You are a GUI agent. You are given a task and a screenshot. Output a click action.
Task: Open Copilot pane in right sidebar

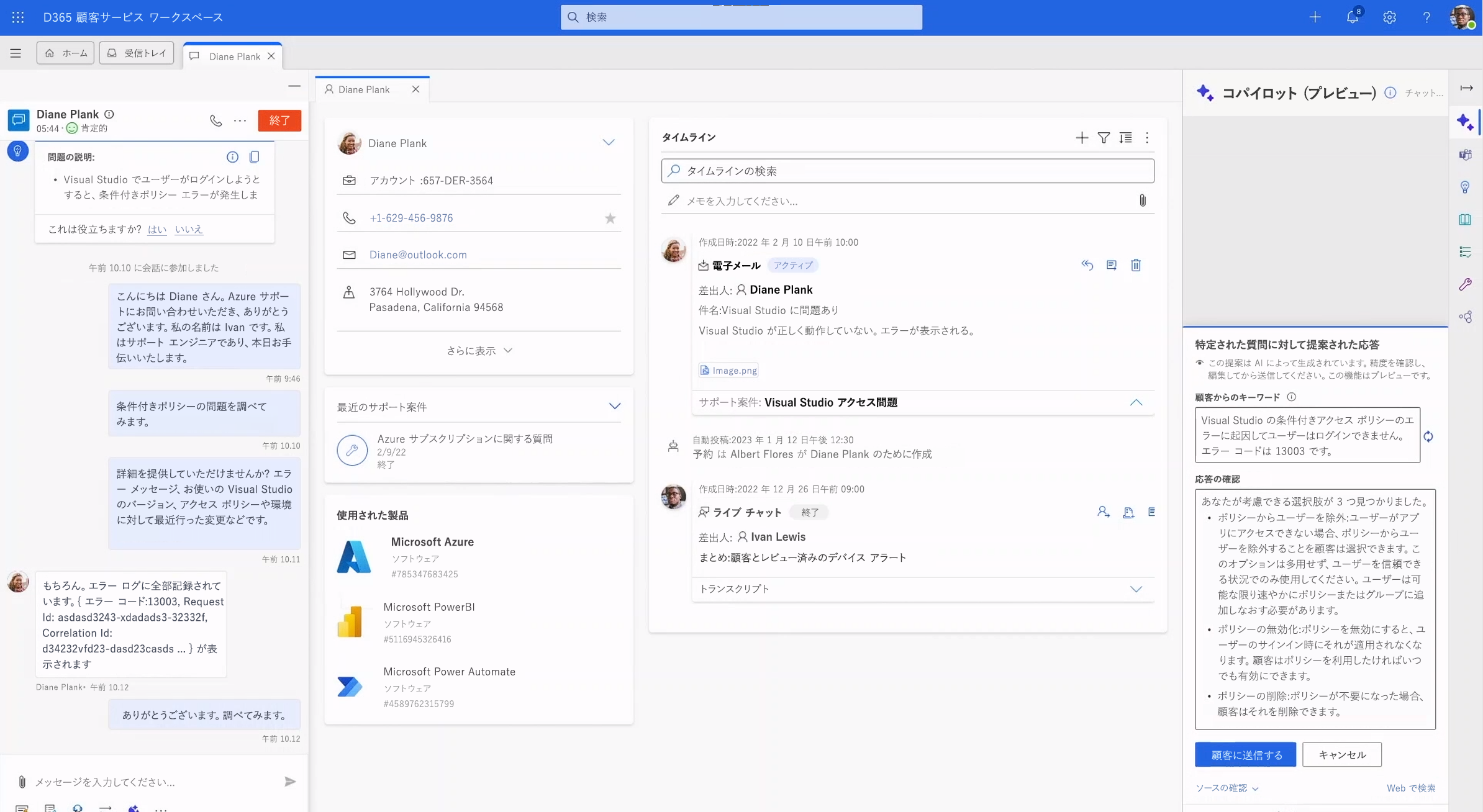click(x=1465, y=122)
